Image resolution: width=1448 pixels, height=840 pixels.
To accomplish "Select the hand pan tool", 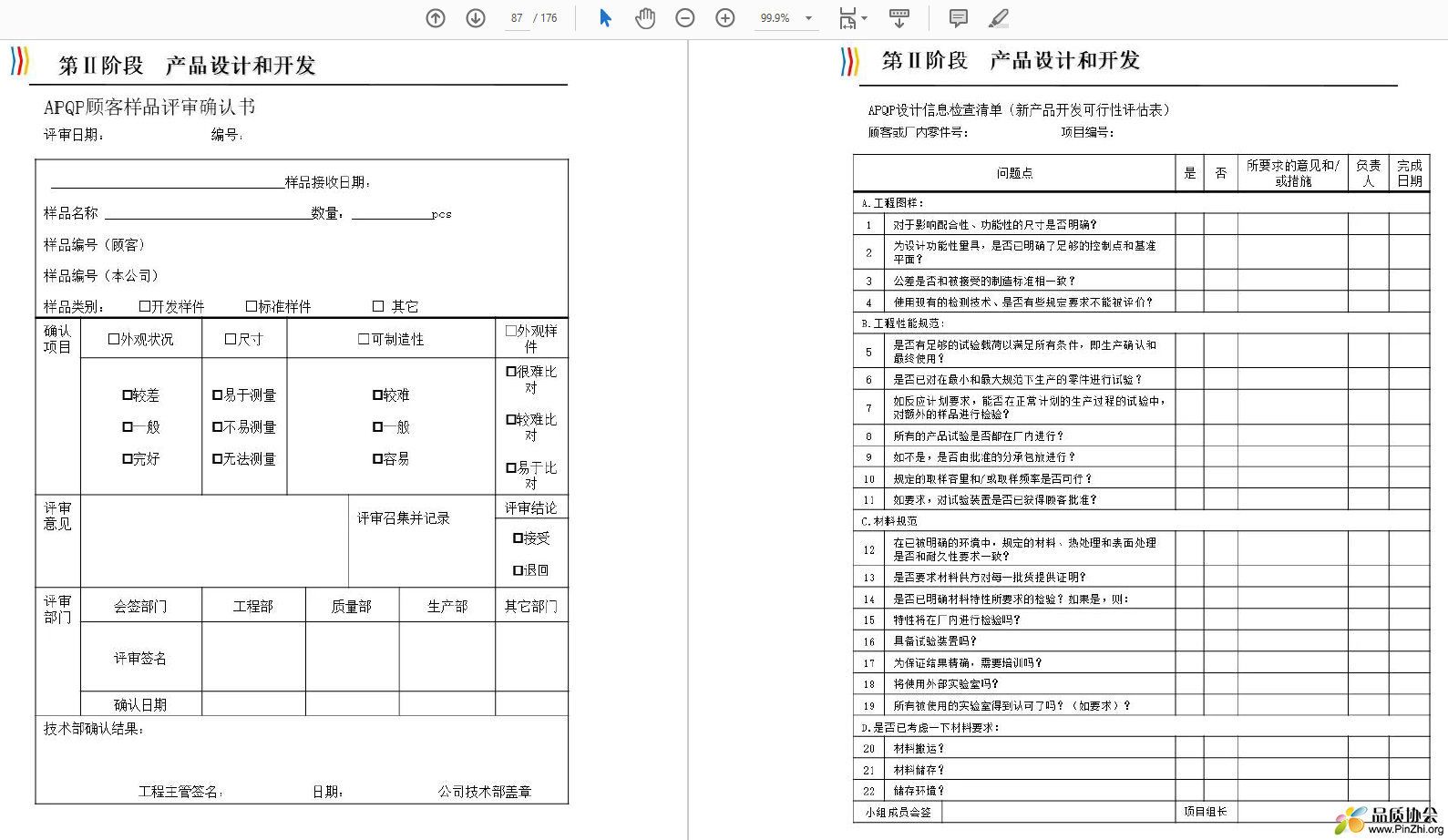I will pos(645,18).
